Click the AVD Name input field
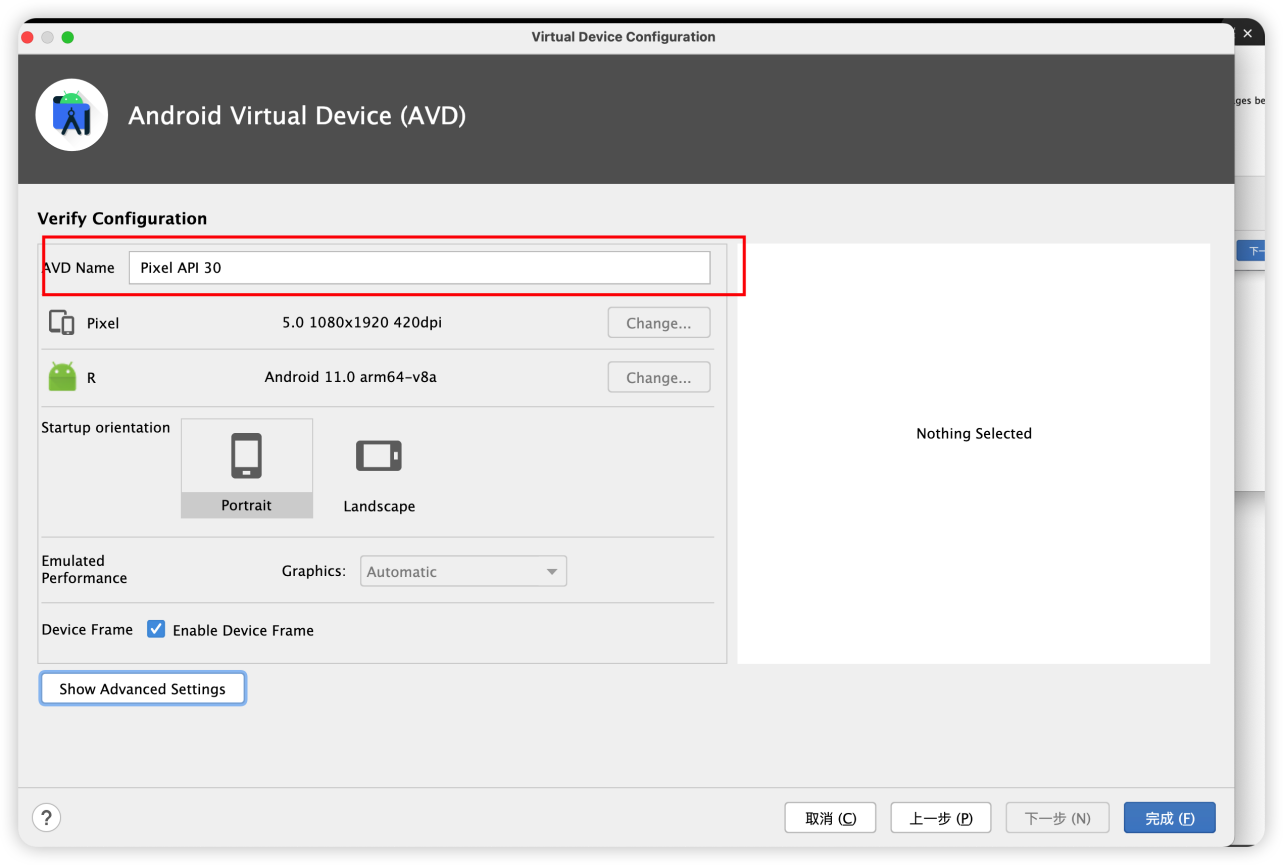Image resolution: width=1283 pixels, height=865 pixels. 420,268
